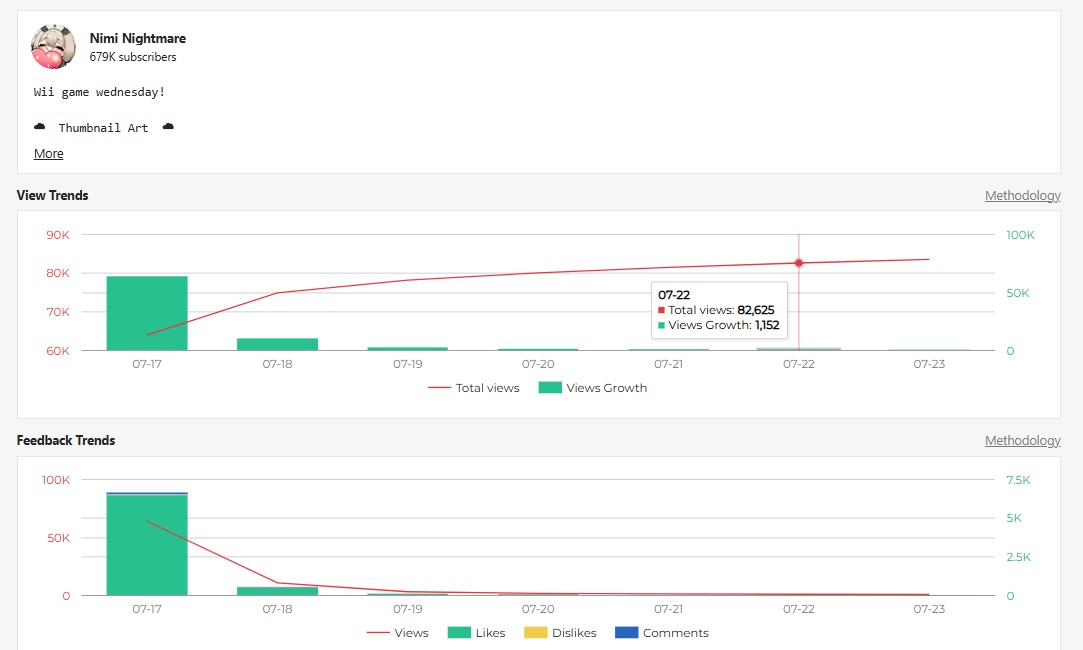Open View Trends Methodology link
Image resolution: width=1083 pixels, height=650 pixels.
click(x=1022, y=195)
